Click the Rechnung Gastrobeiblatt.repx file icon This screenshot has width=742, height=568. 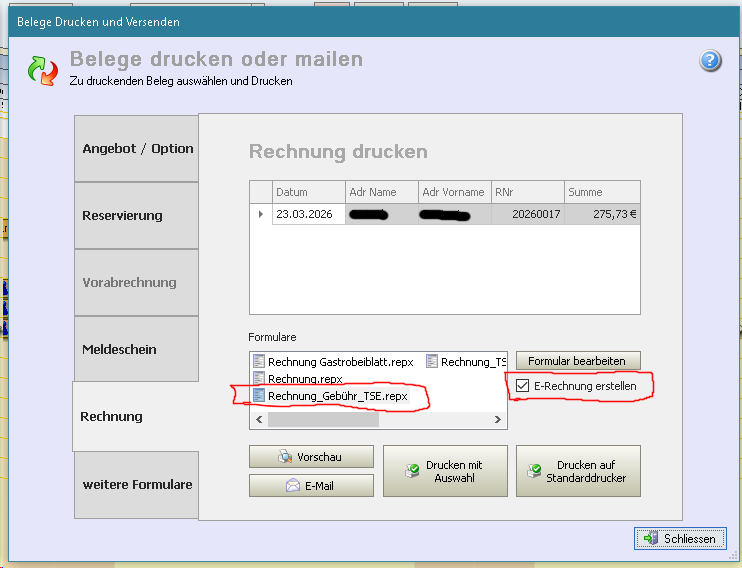[259, 362]
